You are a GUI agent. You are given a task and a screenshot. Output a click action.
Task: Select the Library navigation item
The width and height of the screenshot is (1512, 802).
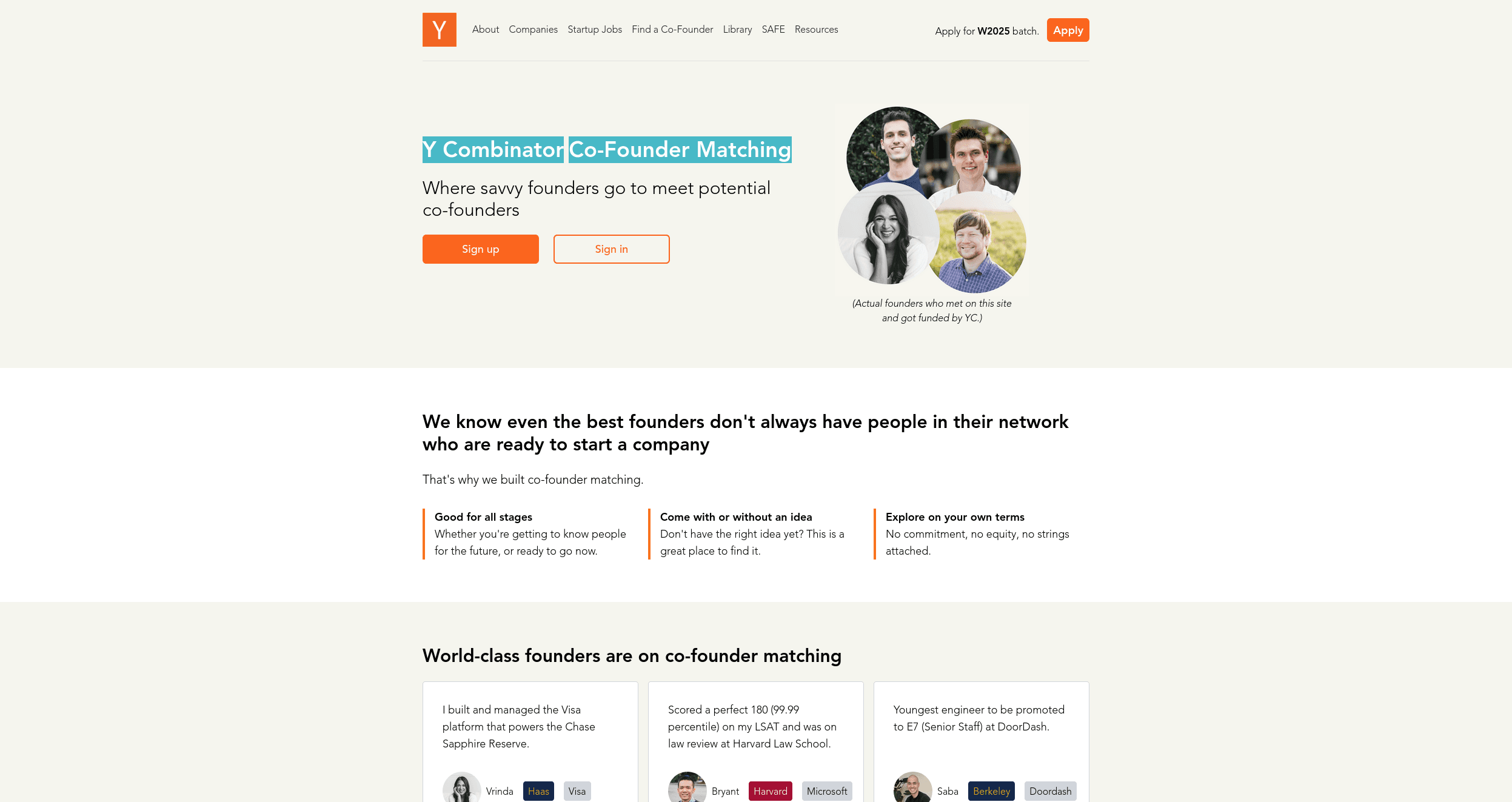click(x=736, y=29)
